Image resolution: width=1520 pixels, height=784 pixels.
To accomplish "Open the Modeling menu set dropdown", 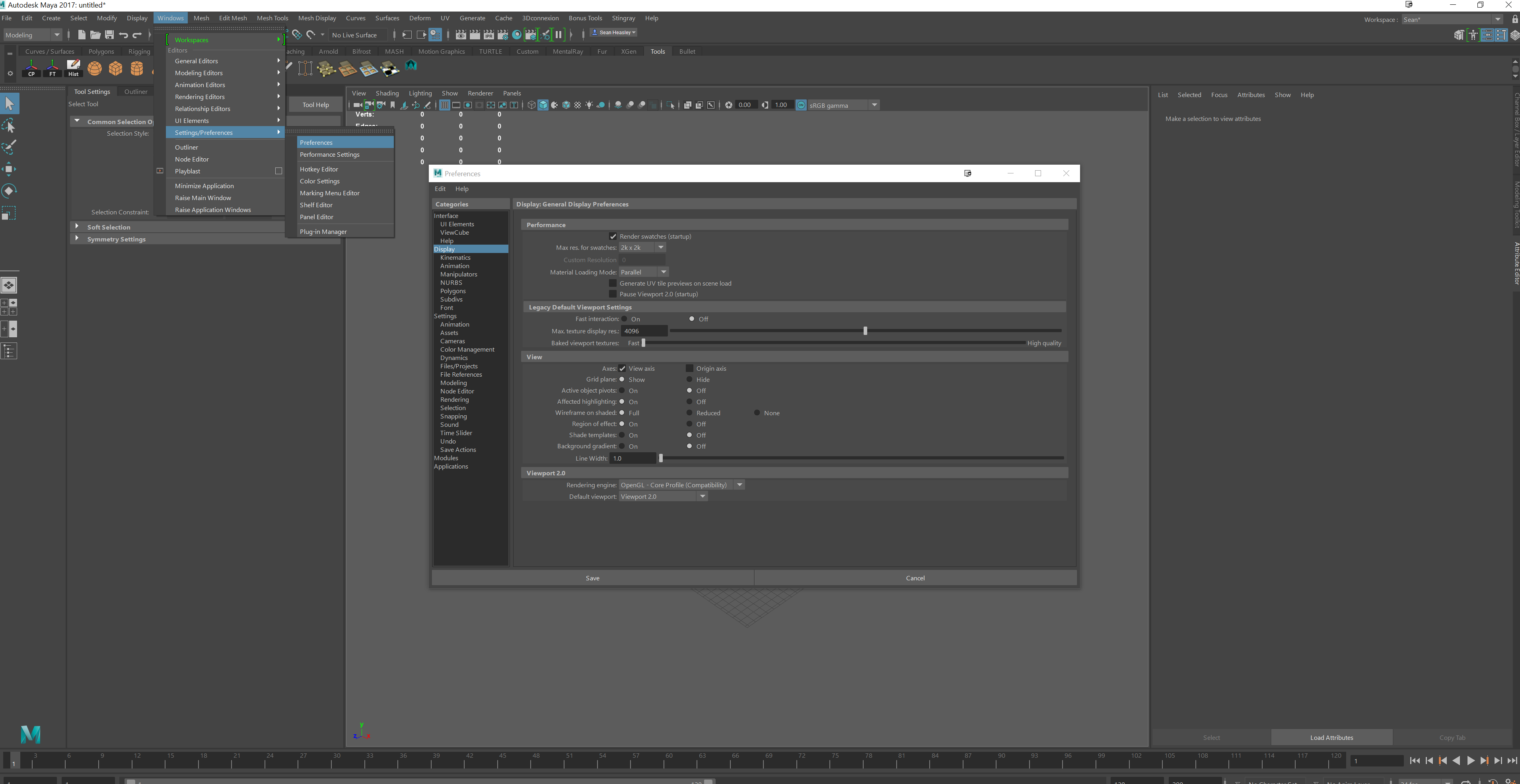I will tap(33, 35).
